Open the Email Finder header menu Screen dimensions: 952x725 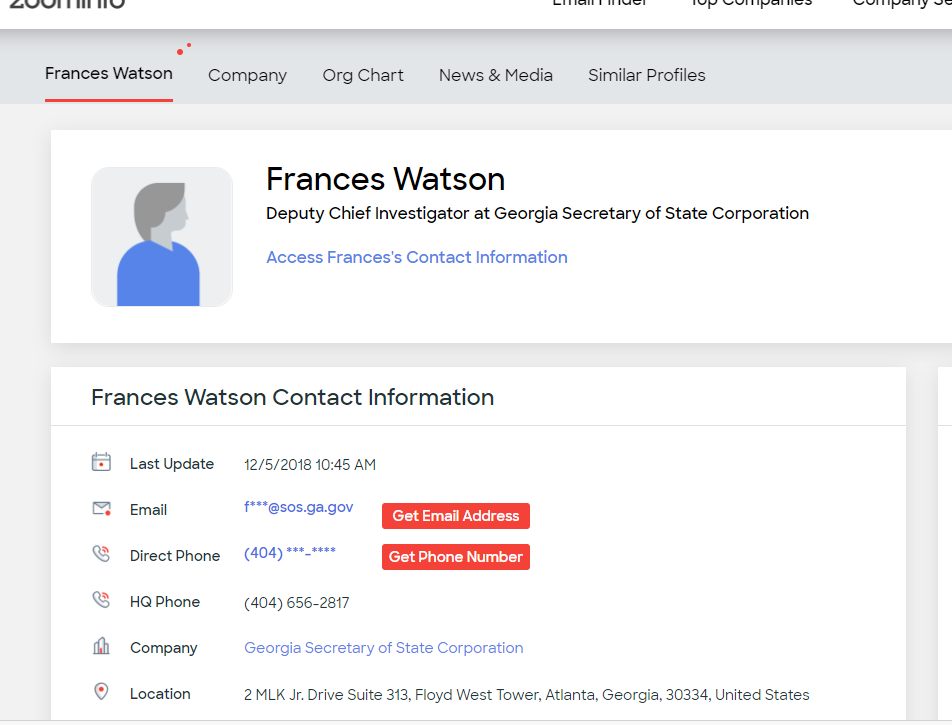coord(600,3)
